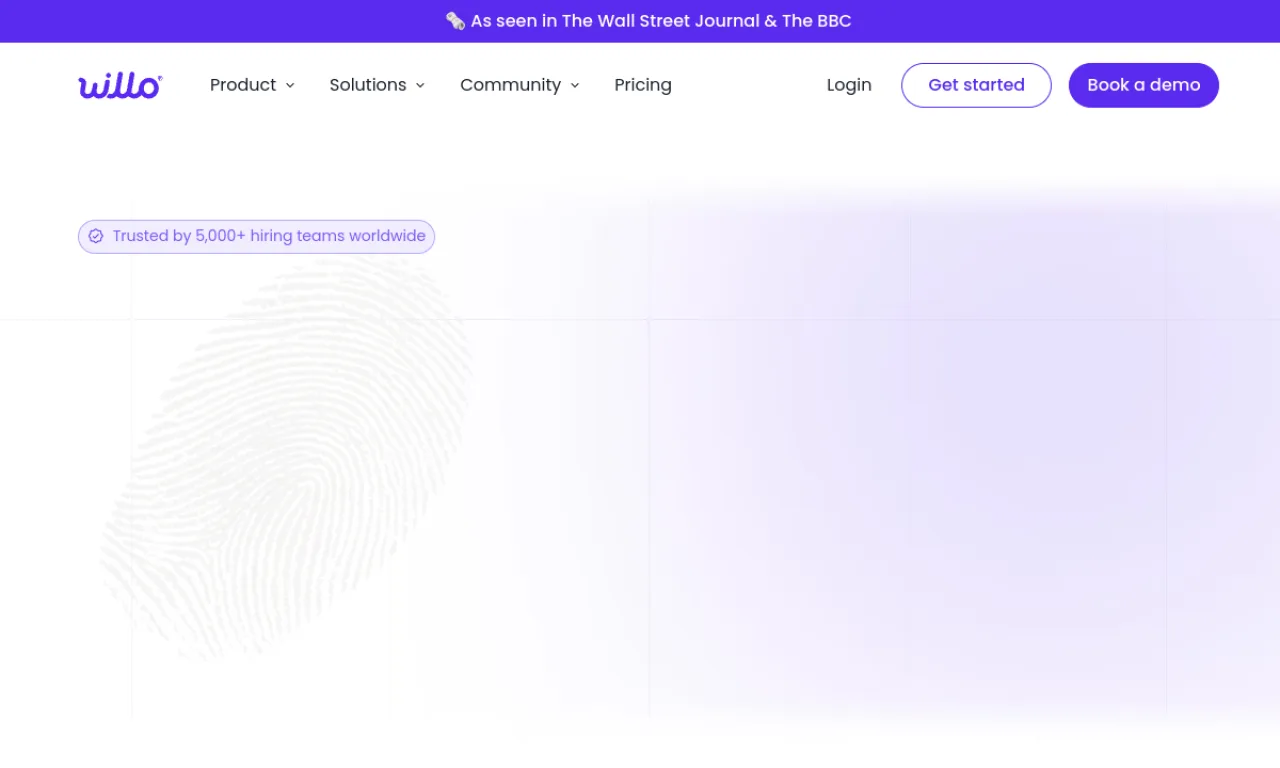The image size is (1280, 768).
Task: Click the Book a demo button
Action: (1144, 85)
